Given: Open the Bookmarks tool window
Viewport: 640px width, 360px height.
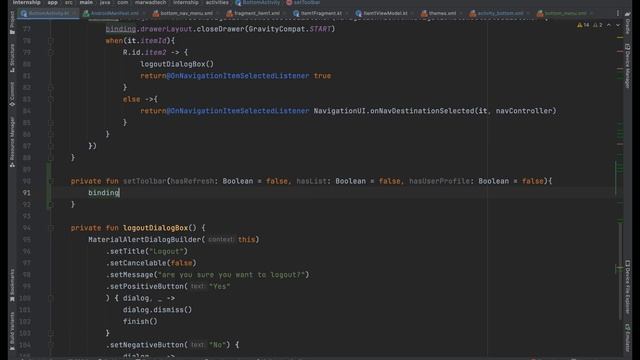Looking at the screenshot, I should [12, 284].
